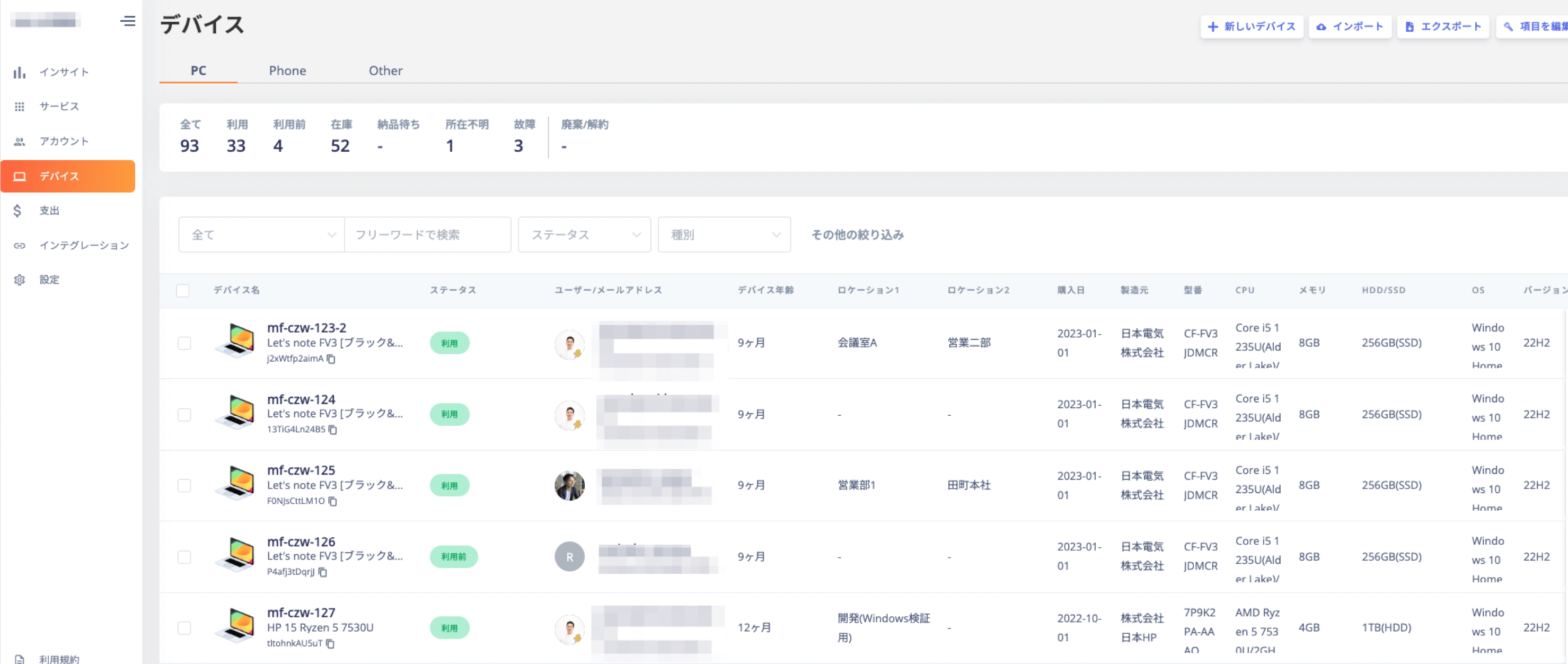This screenshot has width=1568, height=664.
Task: Open the 設定 gear icon
Action: tap(20, 279)
